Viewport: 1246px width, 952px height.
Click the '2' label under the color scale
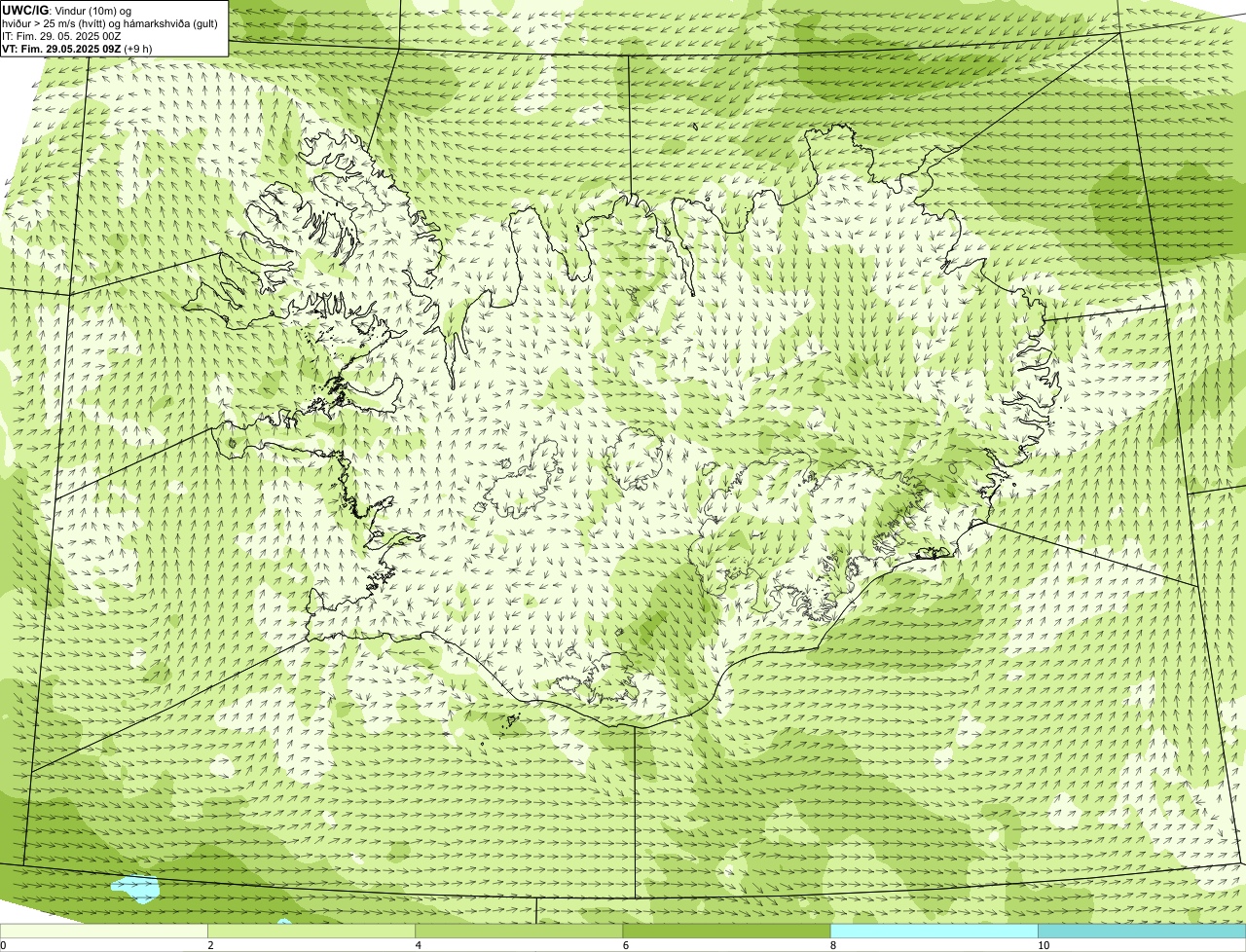210,945
